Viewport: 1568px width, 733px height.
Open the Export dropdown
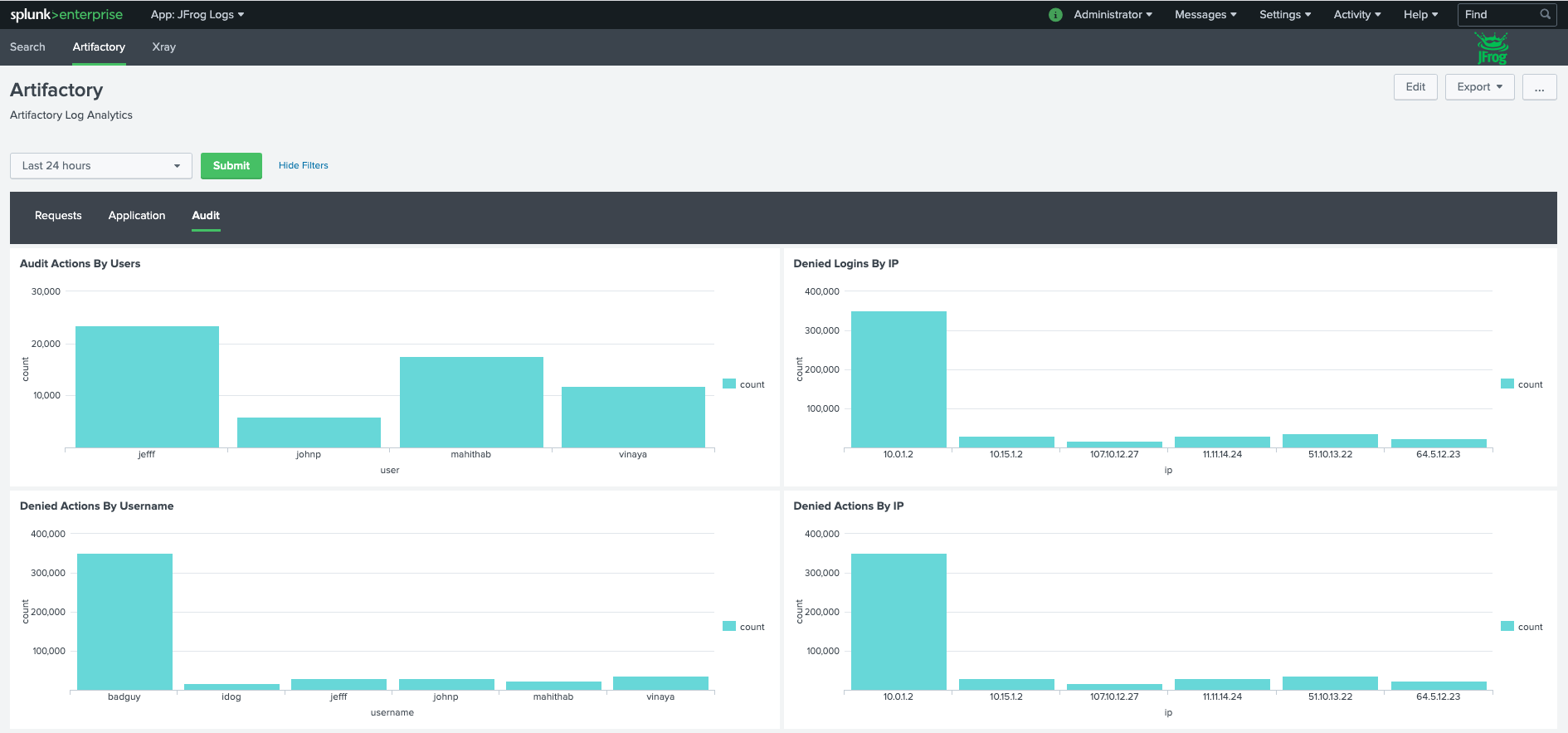[x=1480, y=87]
